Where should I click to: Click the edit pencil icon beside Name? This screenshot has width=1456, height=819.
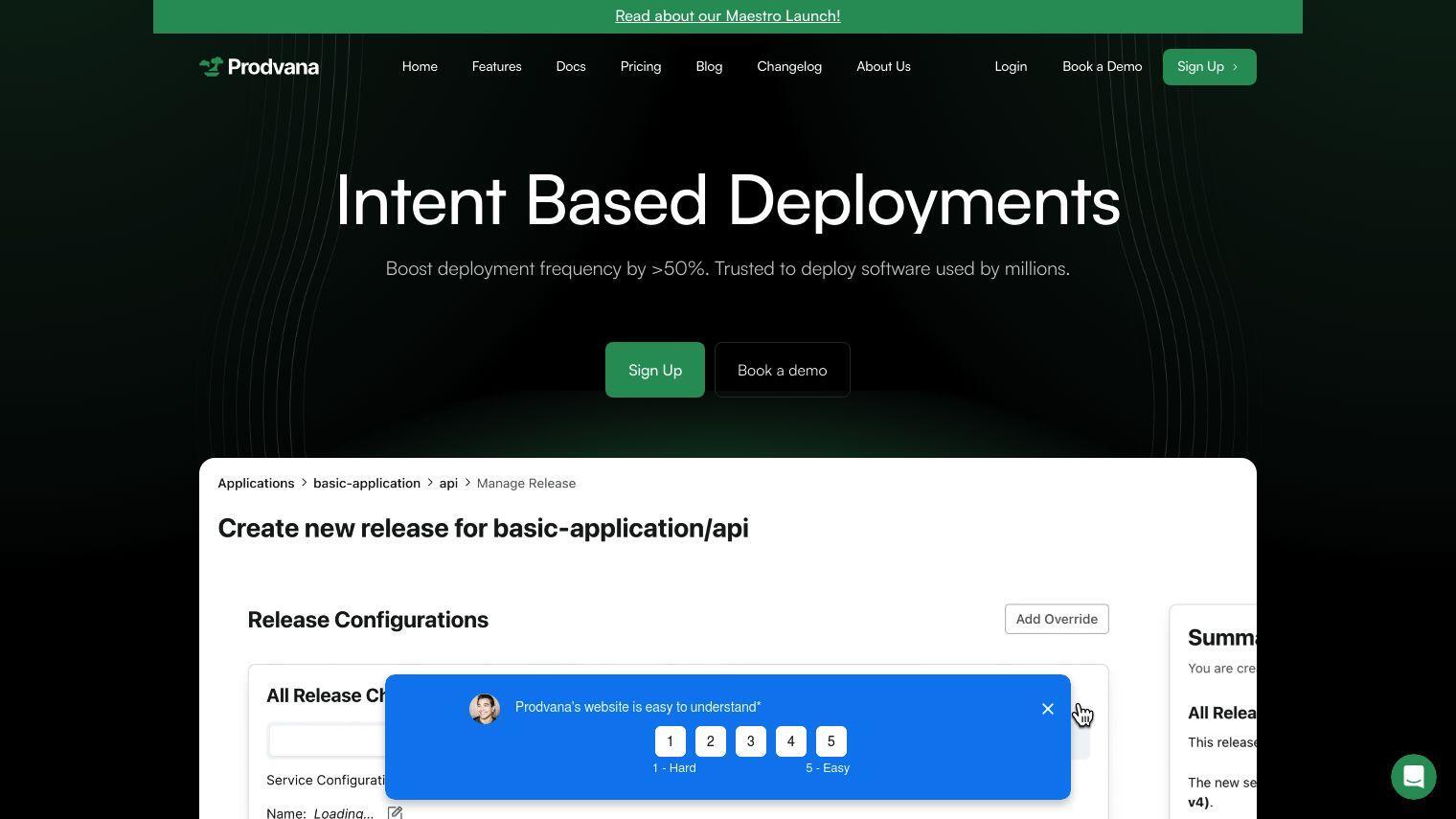point(395,812)
